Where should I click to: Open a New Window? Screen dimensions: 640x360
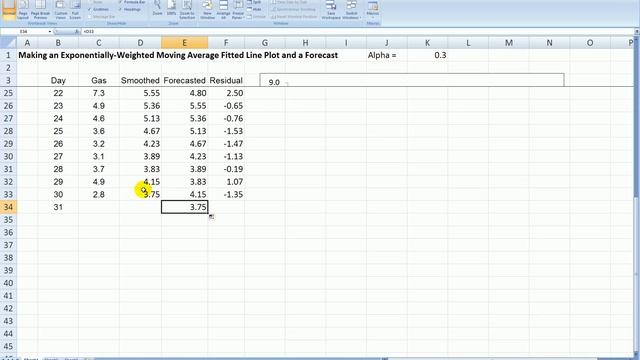(207, 10)
